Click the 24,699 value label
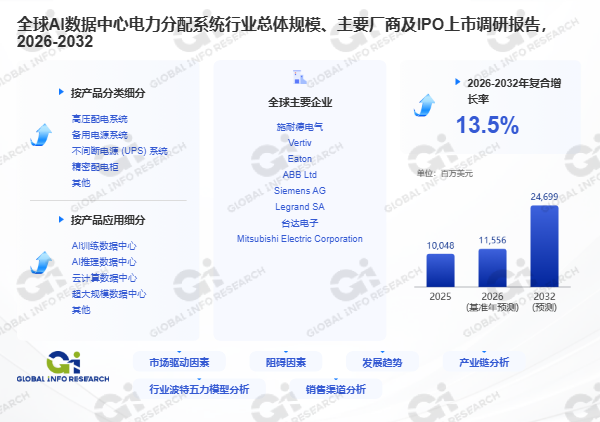The width and height of the screenshot is (600, 422). pyautogui.click(x=544, y=197)
